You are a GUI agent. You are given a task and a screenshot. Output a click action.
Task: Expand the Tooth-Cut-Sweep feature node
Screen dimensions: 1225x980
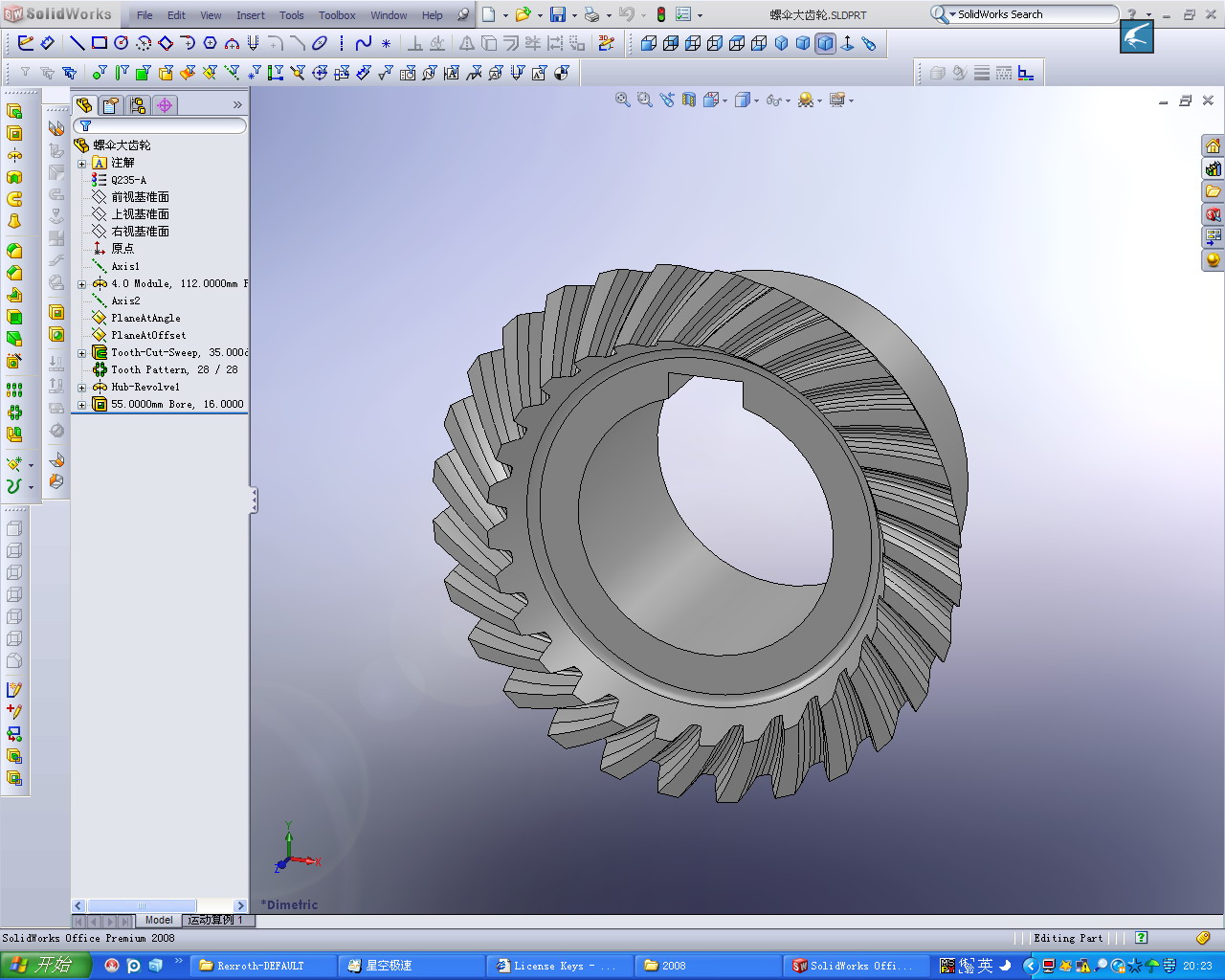pos(82,352)
